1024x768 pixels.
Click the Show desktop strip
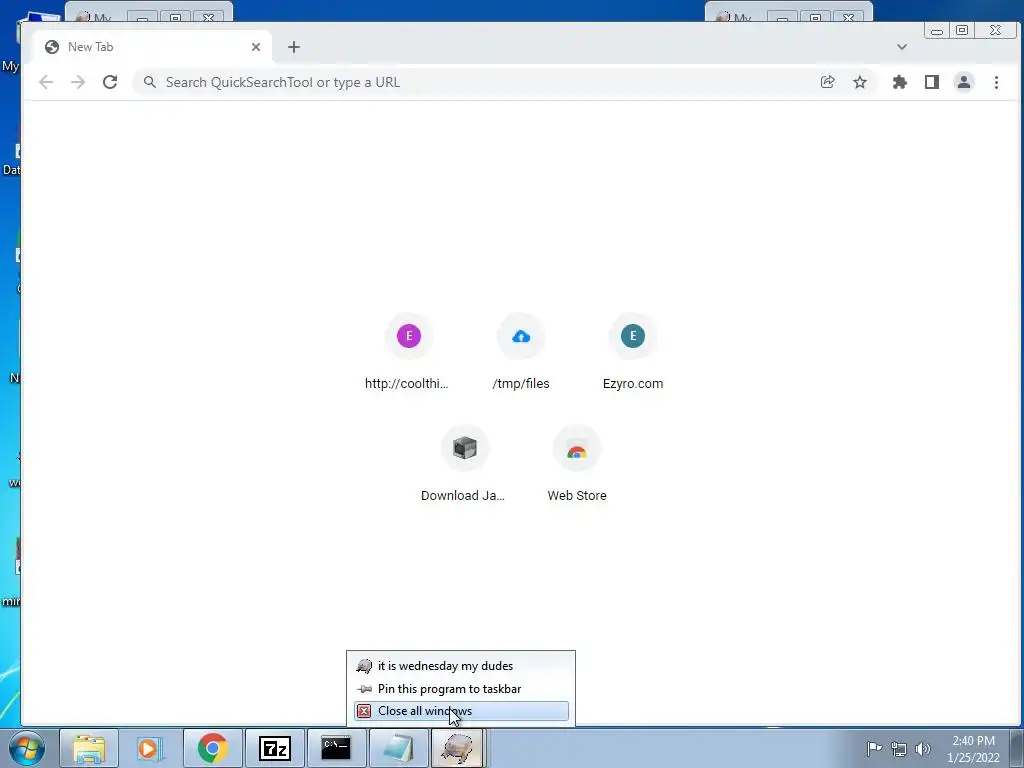1017,749
